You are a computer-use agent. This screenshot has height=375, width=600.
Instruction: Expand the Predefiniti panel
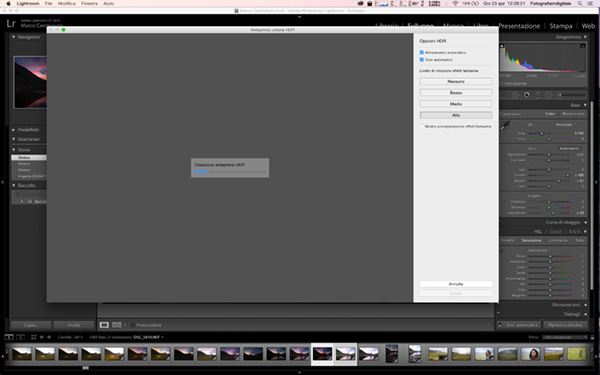point(14,130)
